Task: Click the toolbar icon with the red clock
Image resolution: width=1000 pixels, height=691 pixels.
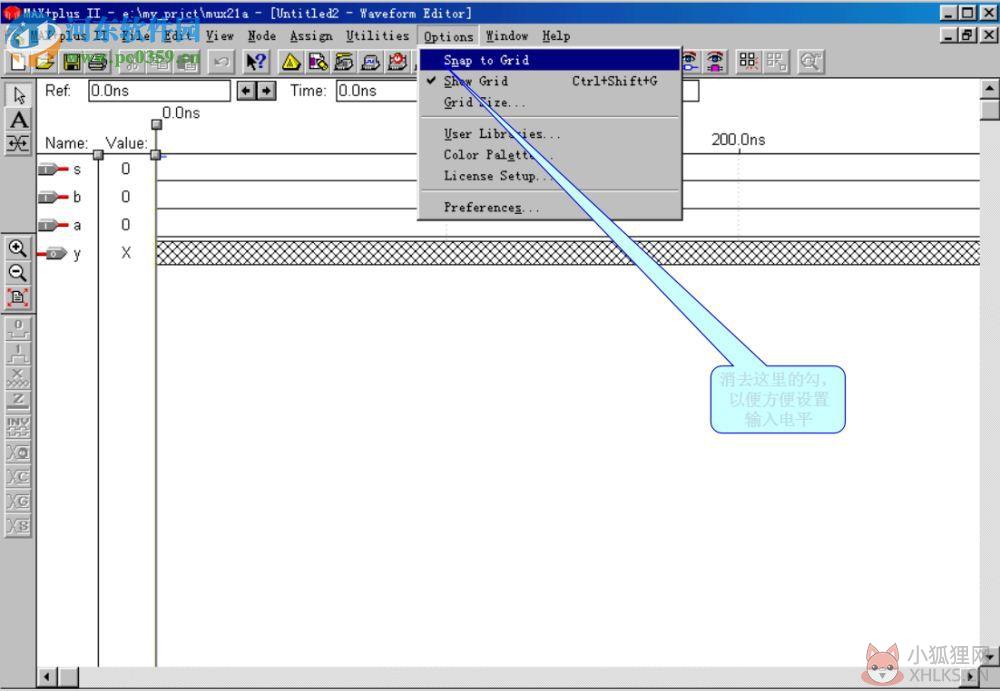Action: [x=397, y=62]
